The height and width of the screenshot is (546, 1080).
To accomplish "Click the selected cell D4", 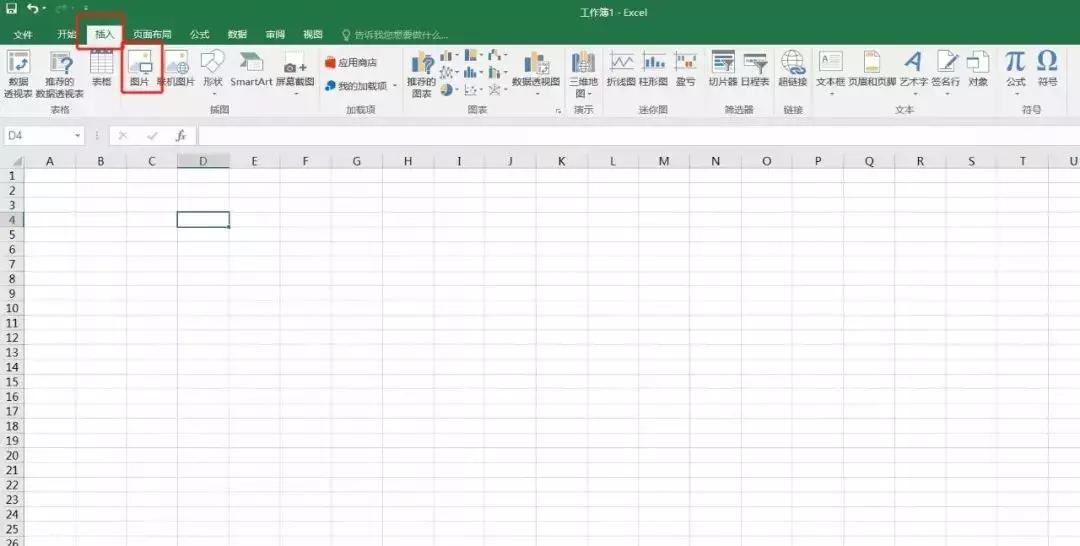I will (203, 220).
